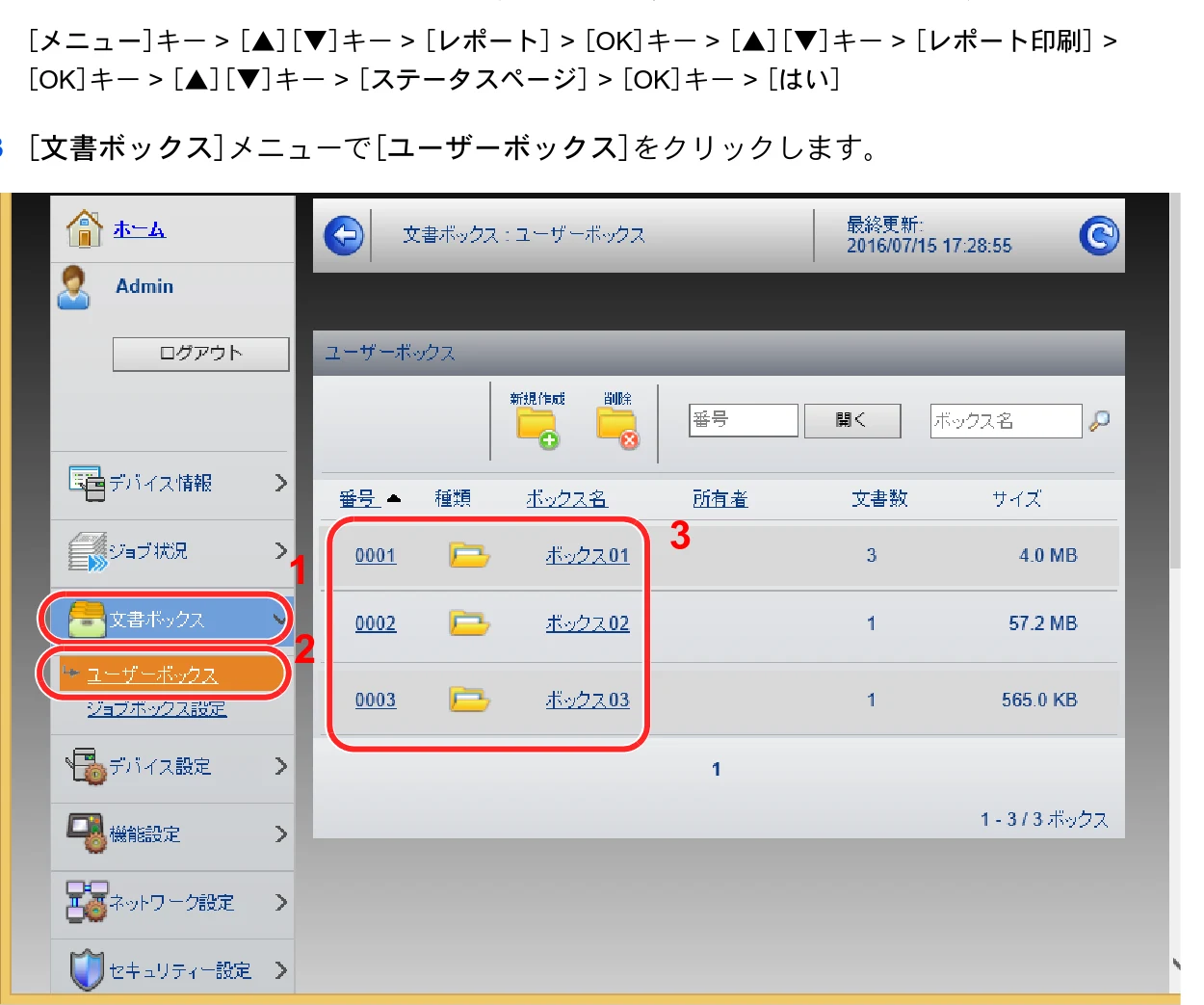Sort by the ボックス名 column header
1204x1005 pixels.
coord(566,498)
